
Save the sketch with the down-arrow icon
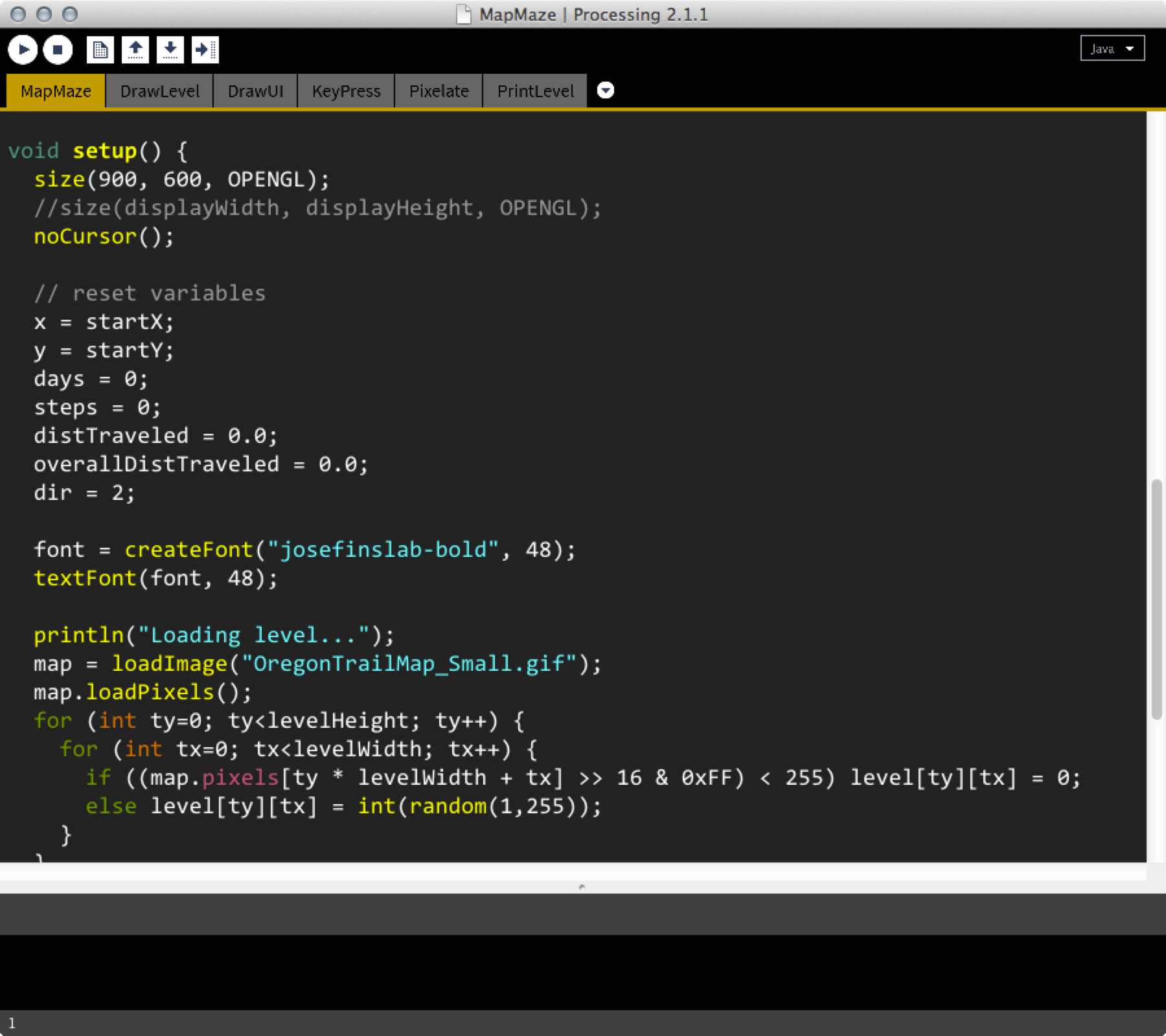[170, 49]
